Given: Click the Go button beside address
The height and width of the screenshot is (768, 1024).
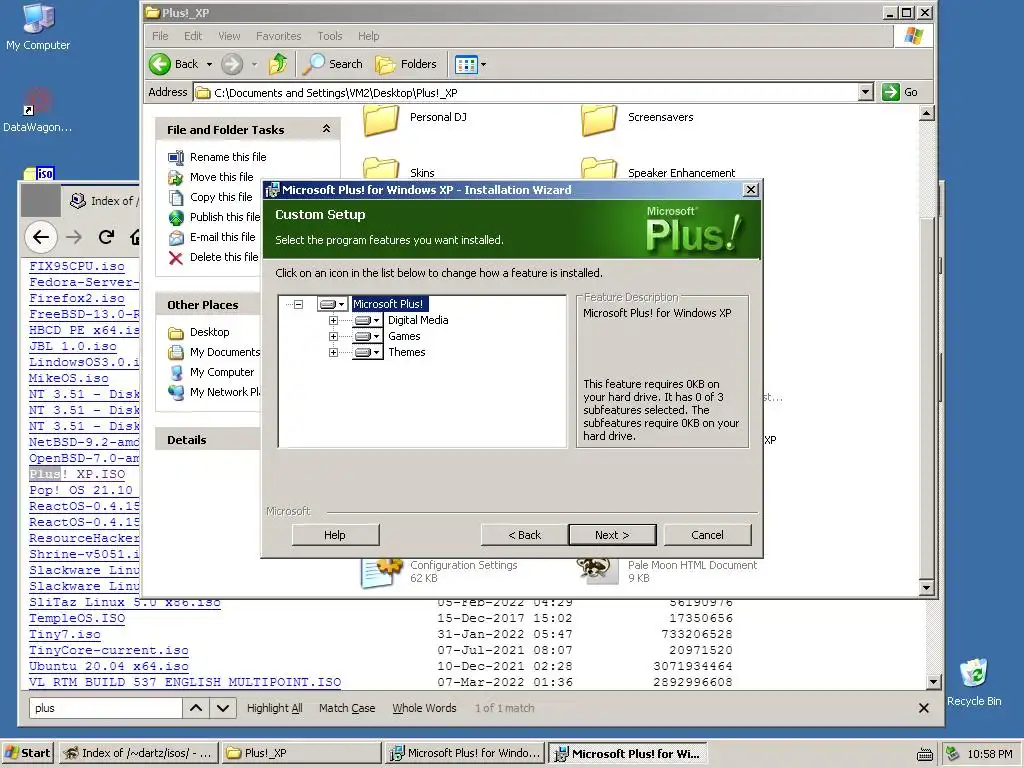Looking at the screenshot, I should (x=900, y=92).
